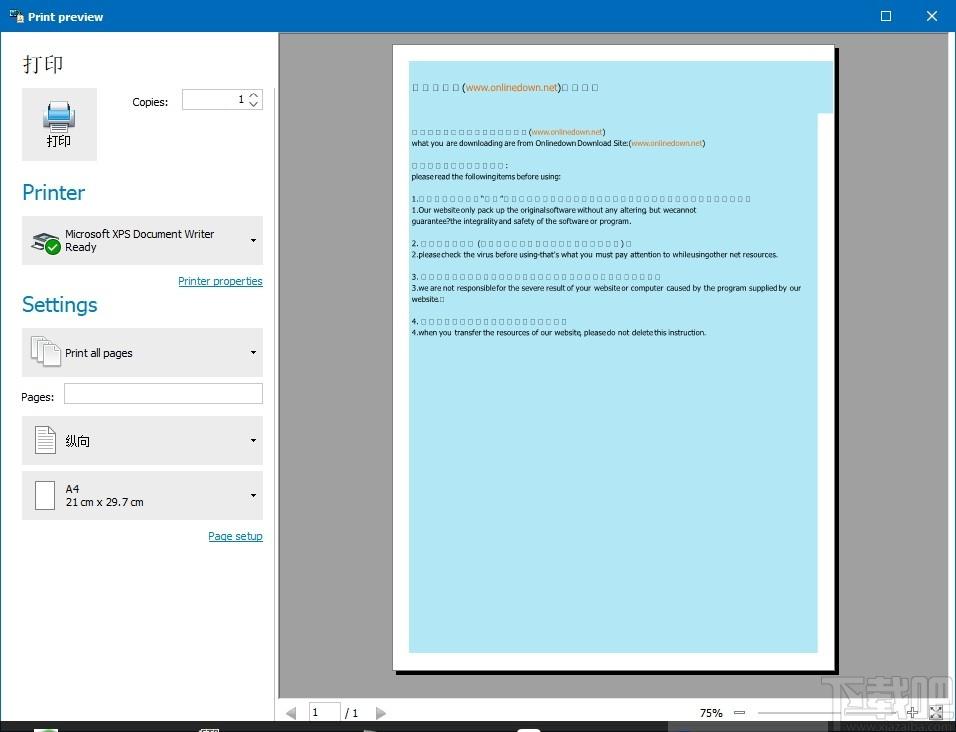Open the Page setup link
The height and width of the screenshot is (732, 956).
235,536
